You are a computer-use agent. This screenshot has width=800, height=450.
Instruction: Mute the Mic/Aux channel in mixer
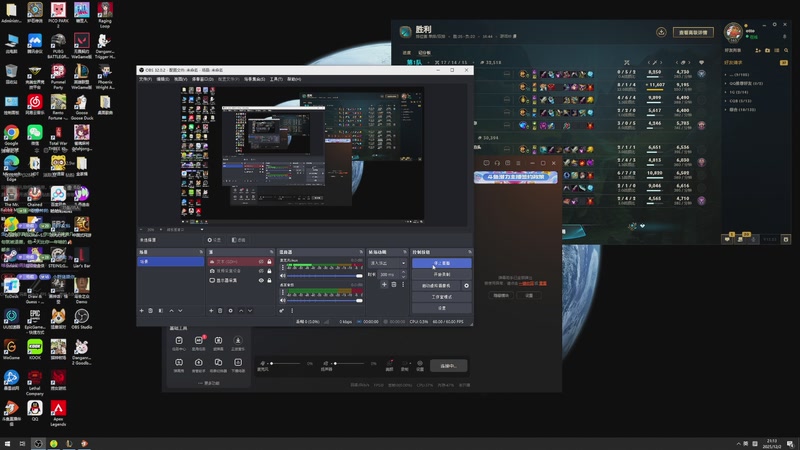(x=283, y=276)
